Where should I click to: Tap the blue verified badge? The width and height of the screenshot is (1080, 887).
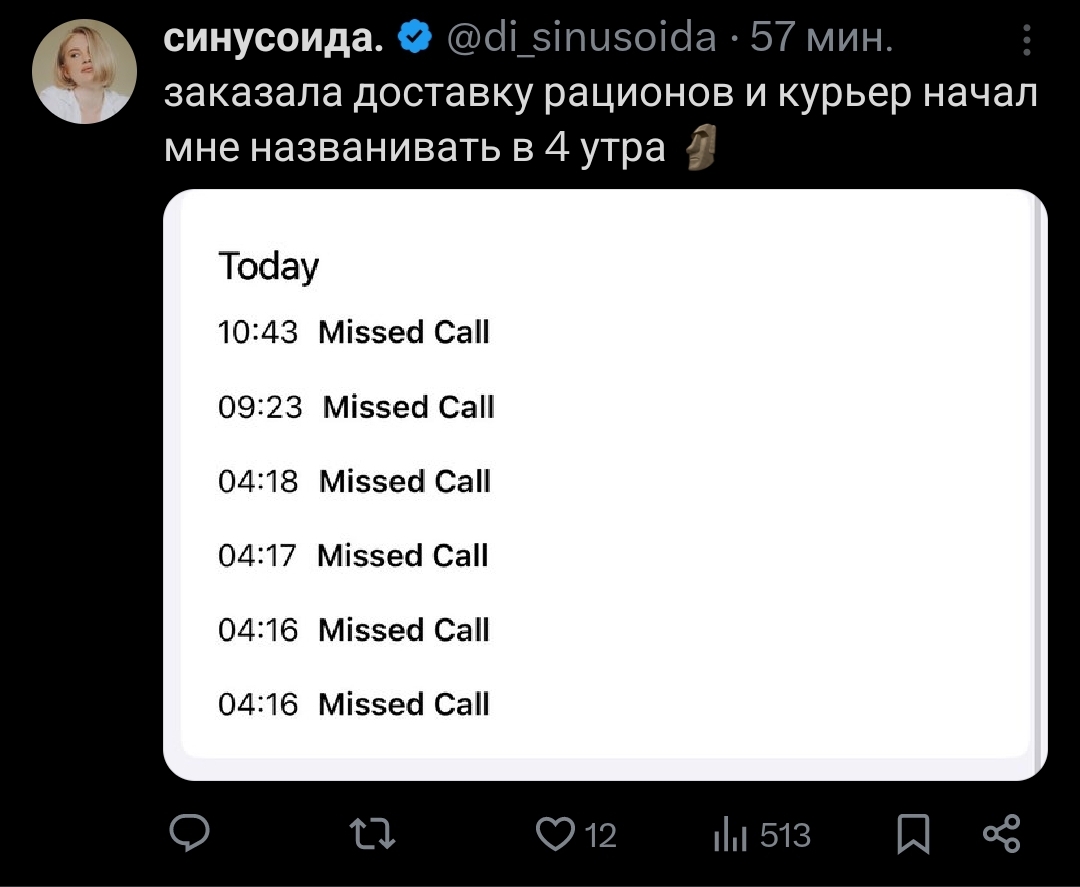click(x=415, y=37)
